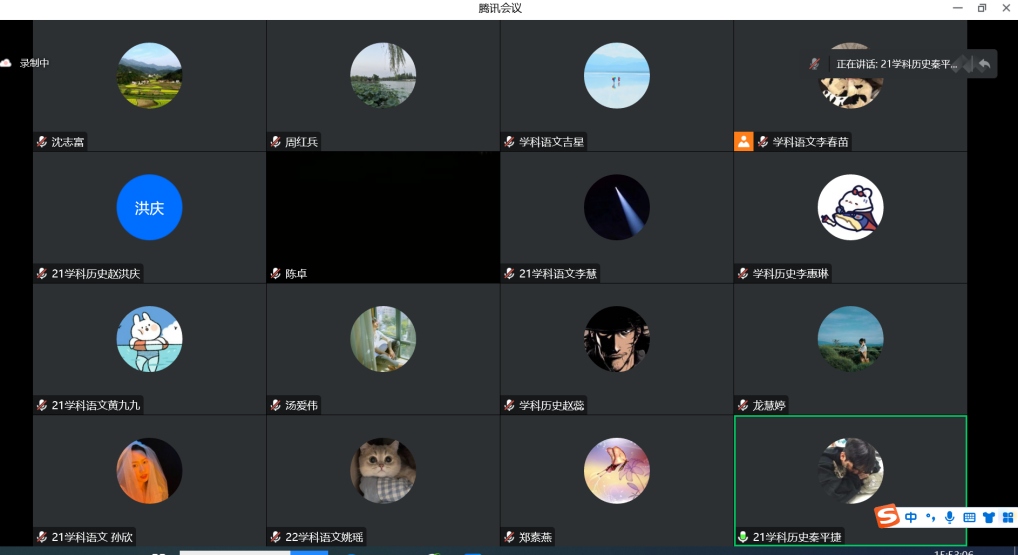
Task: Click the cloud recording icon beside 录制中
Action: point(6,63)
